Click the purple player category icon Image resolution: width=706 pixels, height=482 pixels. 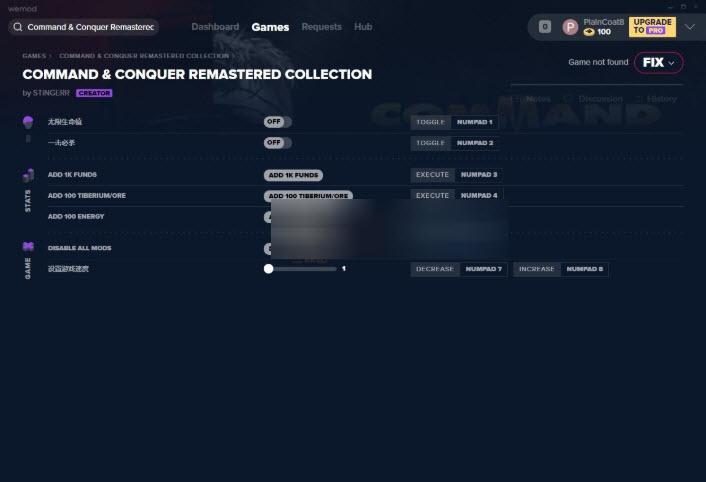coord(28,122)
